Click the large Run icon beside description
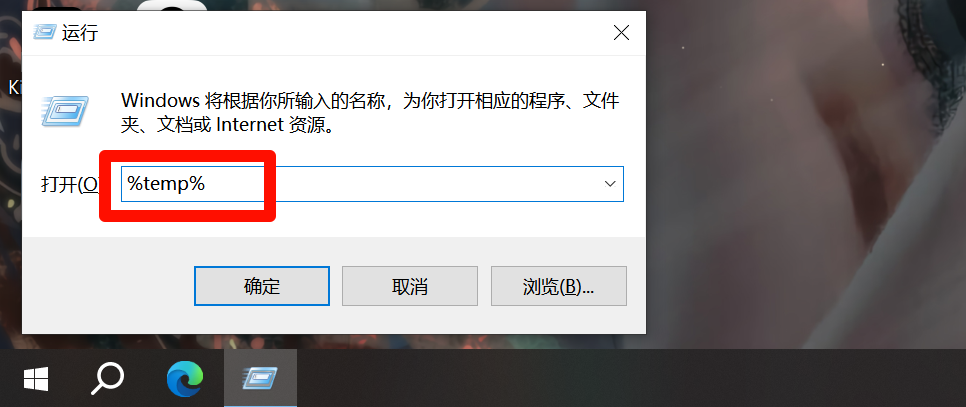 point(65,112)
